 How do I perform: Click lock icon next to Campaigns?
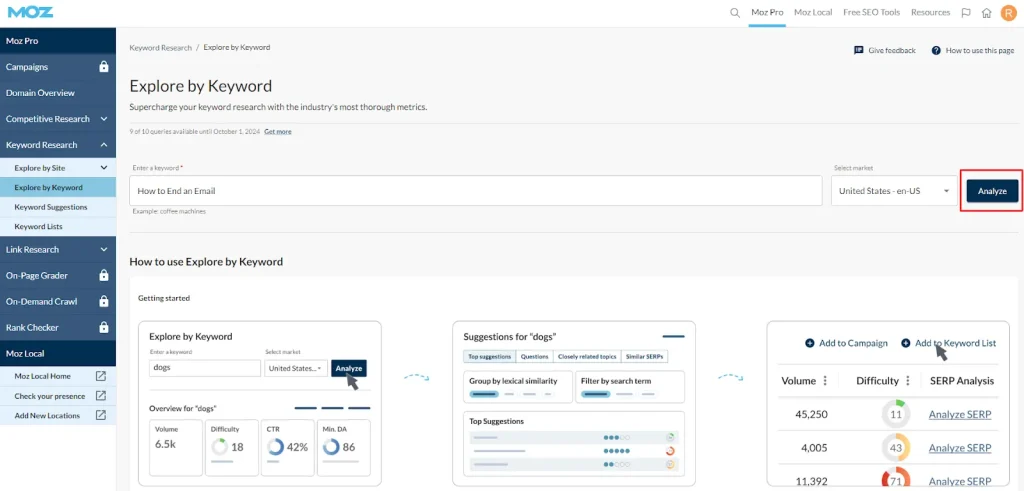103,67
